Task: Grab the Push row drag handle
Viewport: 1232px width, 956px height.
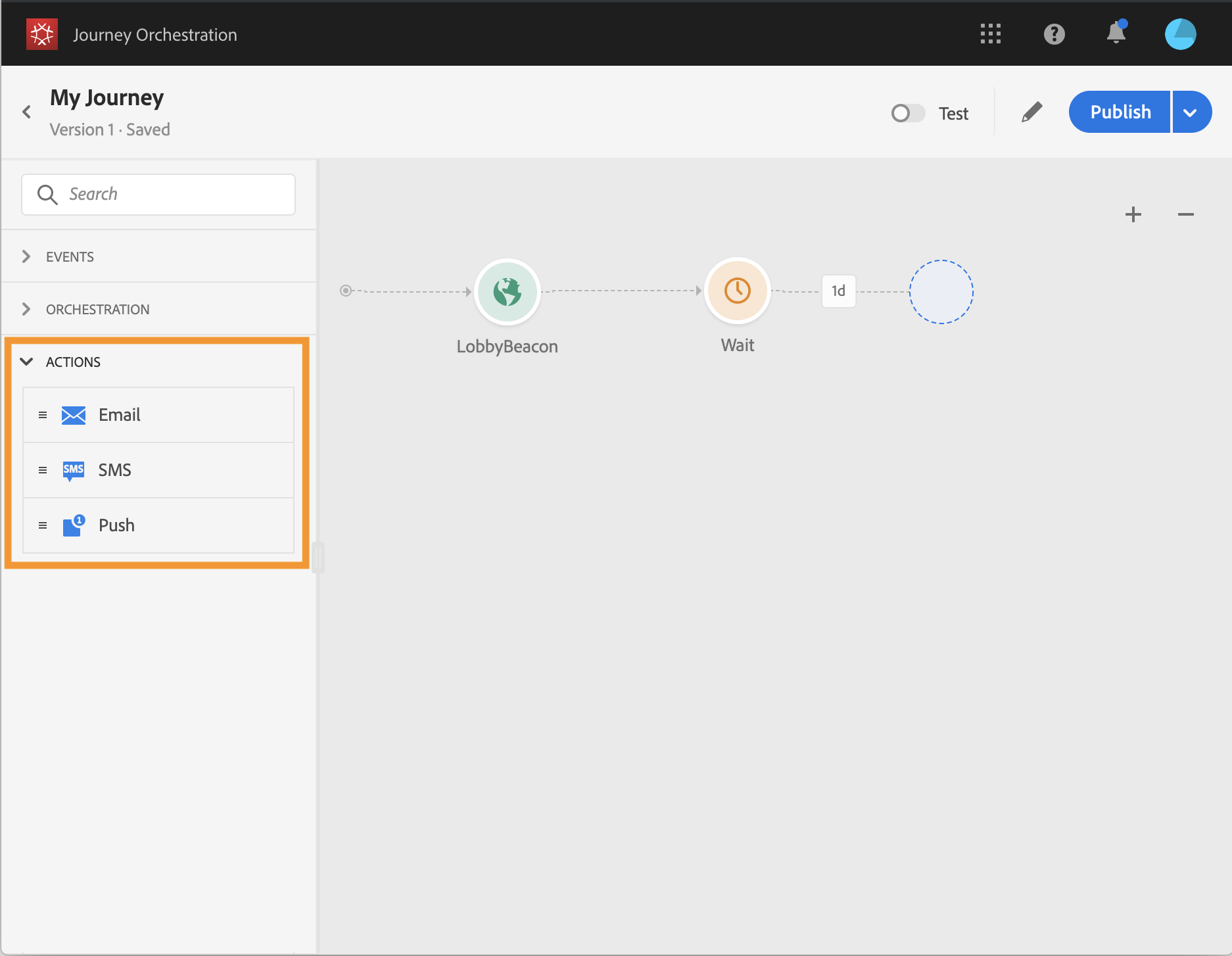Action: click(43, 525)
